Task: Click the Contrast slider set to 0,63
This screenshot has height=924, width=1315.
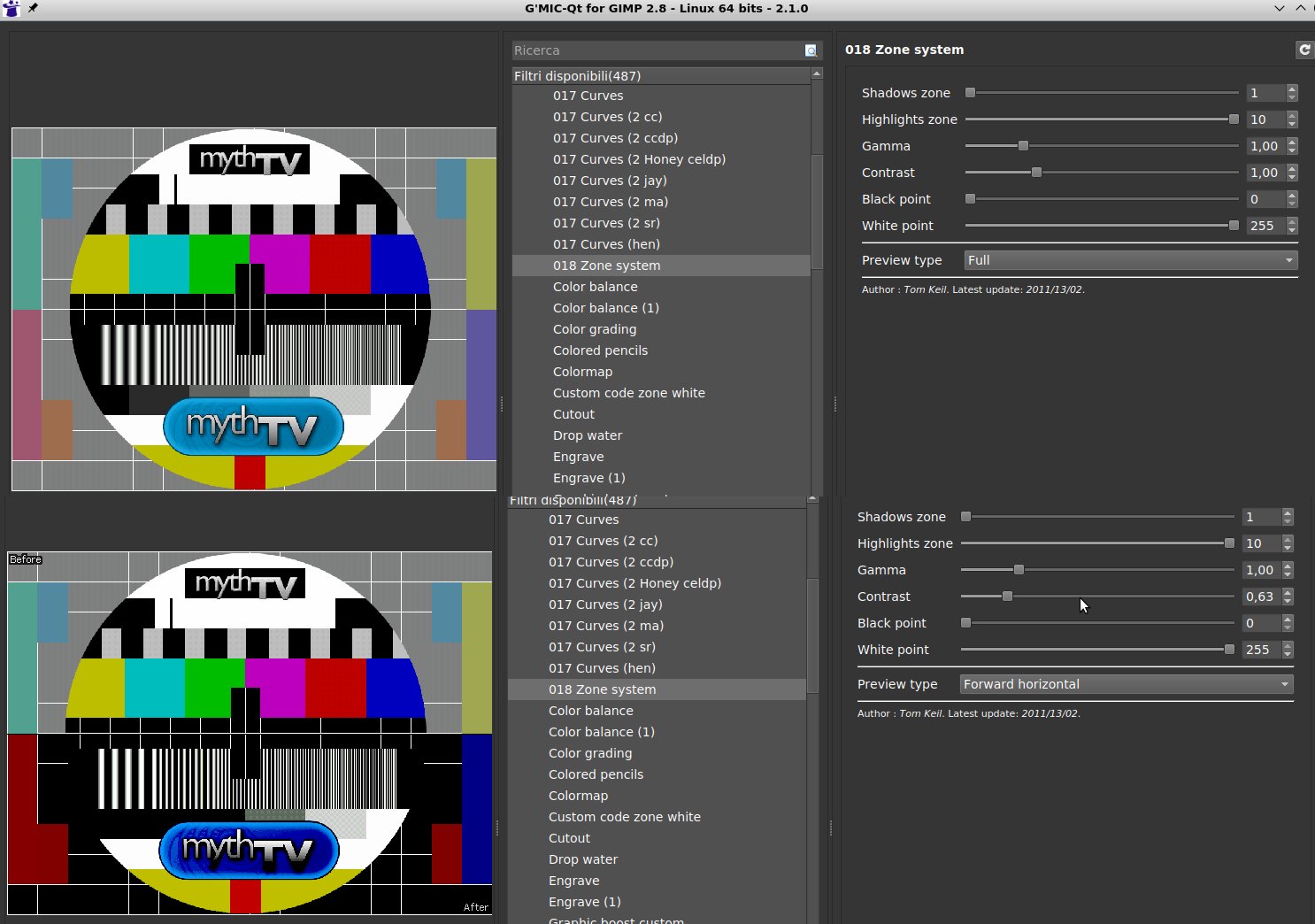Action: (x=1097, y=597)
